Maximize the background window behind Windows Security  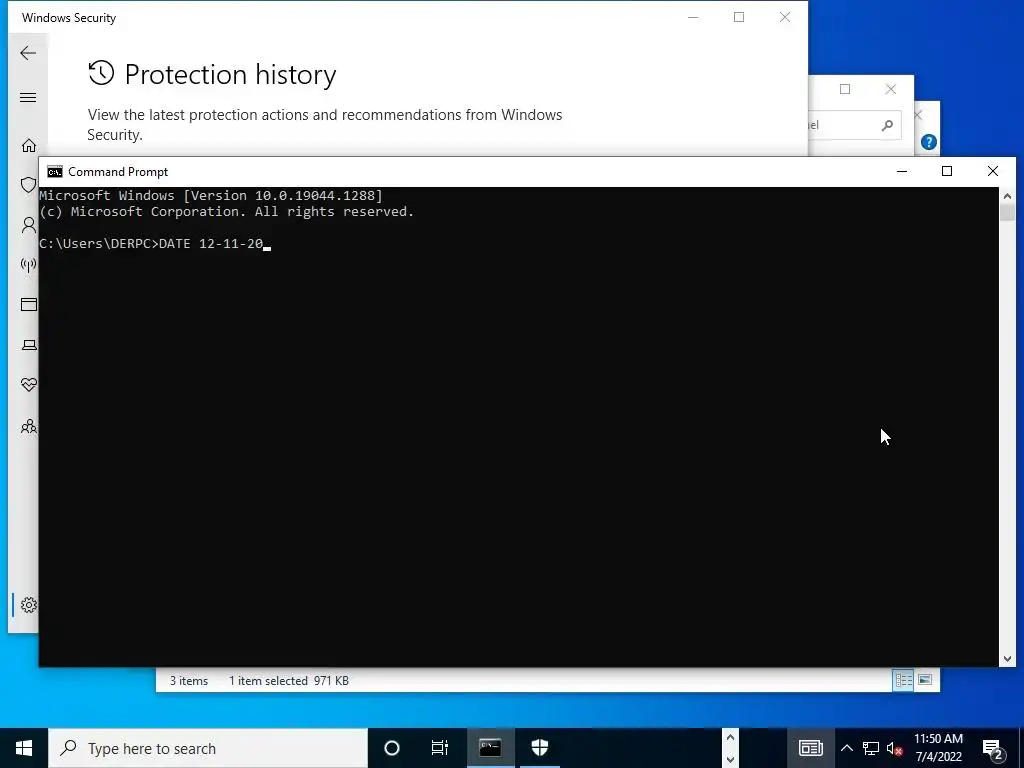[845, 89]
